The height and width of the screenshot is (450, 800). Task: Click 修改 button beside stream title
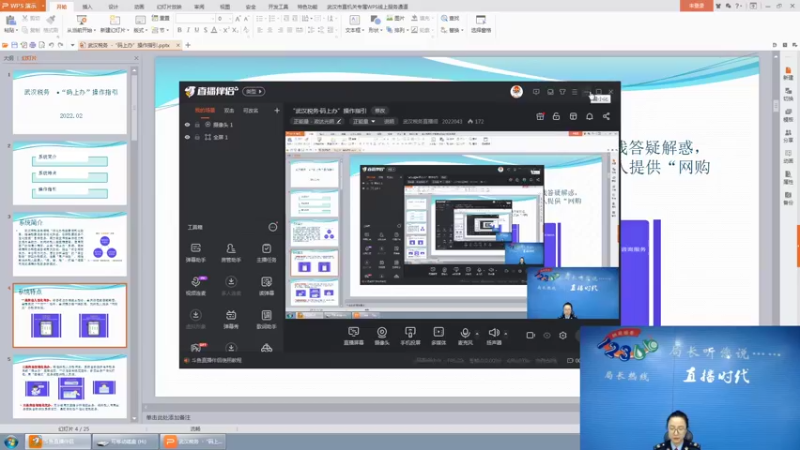380,110
